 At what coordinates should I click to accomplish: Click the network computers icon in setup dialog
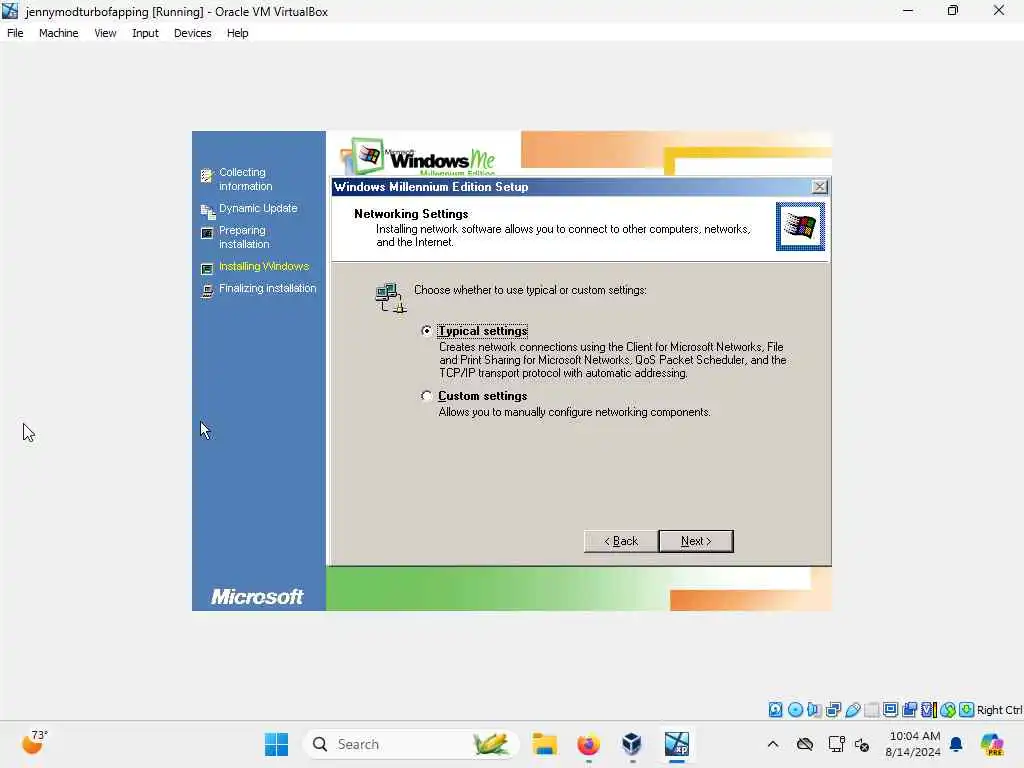pos(391,298)
